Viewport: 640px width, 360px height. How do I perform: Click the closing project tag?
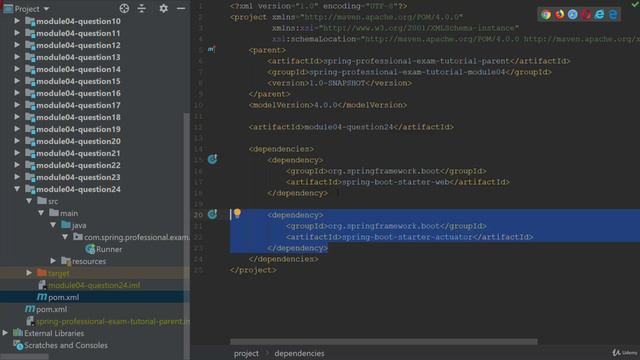(253, 270)
